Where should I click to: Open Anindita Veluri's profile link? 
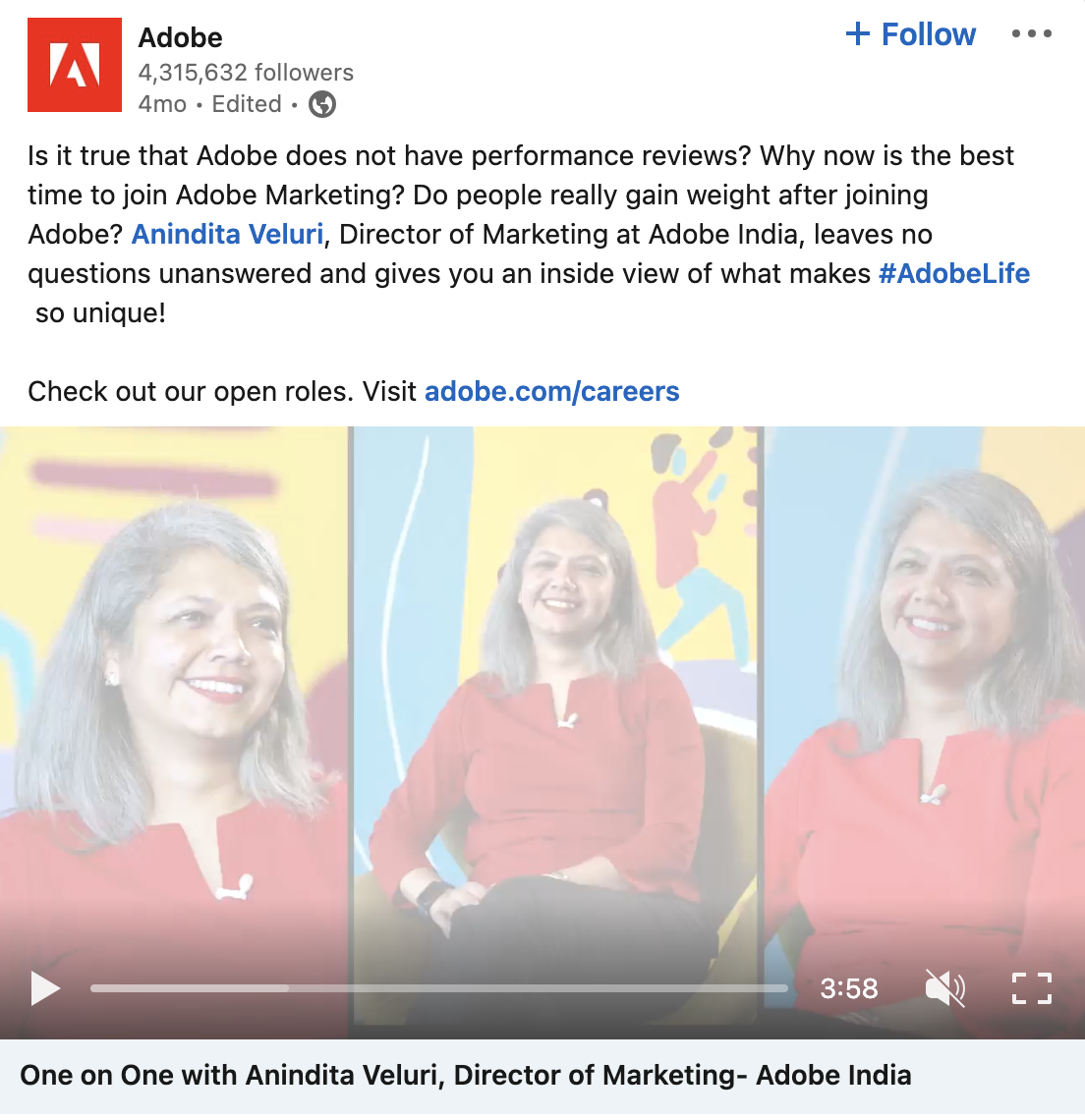point(227,234)
